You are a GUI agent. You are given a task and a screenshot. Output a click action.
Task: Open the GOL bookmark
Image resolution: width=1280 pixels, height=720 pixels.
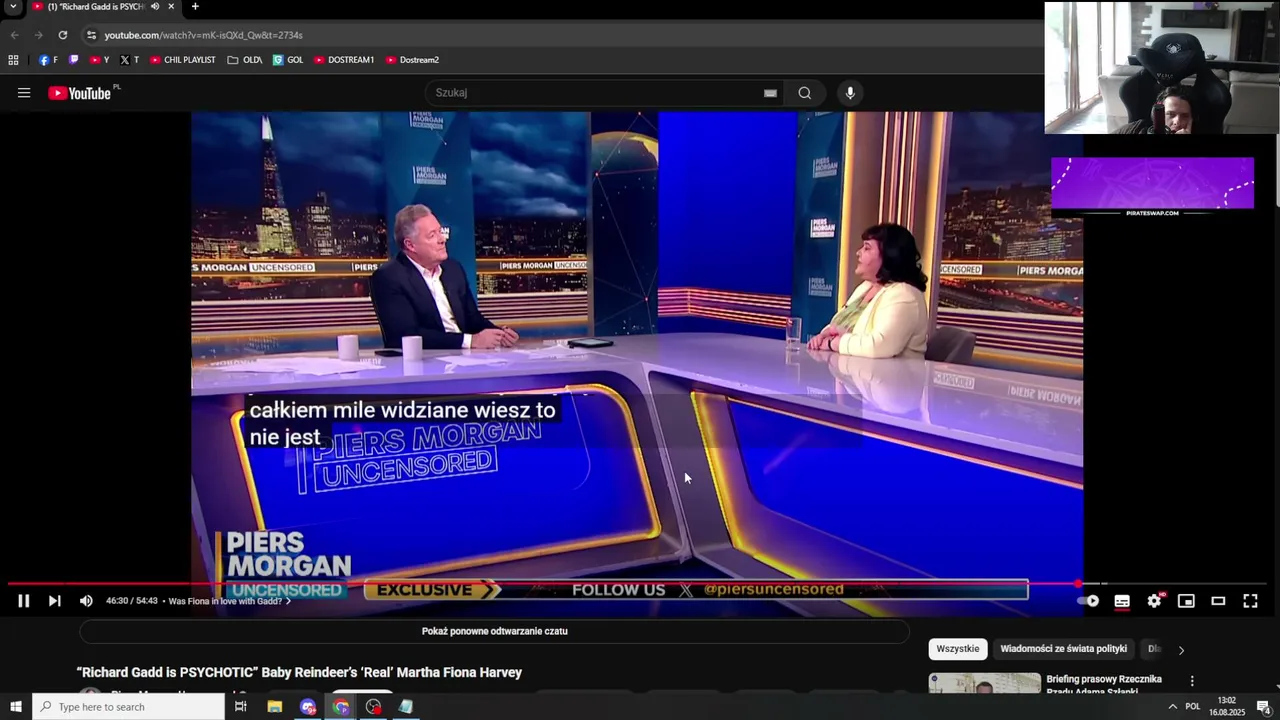coord(288,60)
